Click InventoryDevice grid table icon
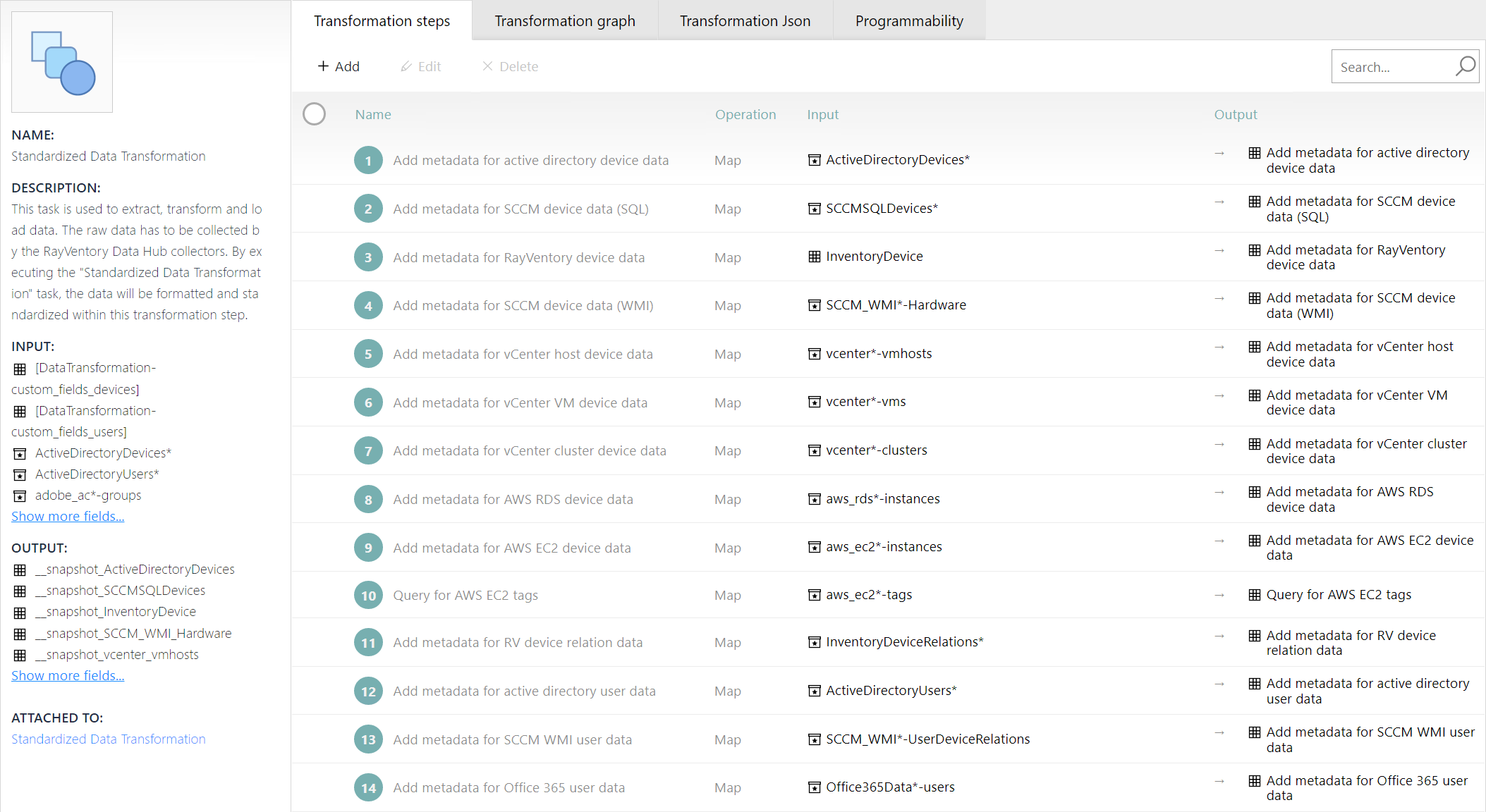Viewport: 1486px width, 812px height. tap(814, 257)
